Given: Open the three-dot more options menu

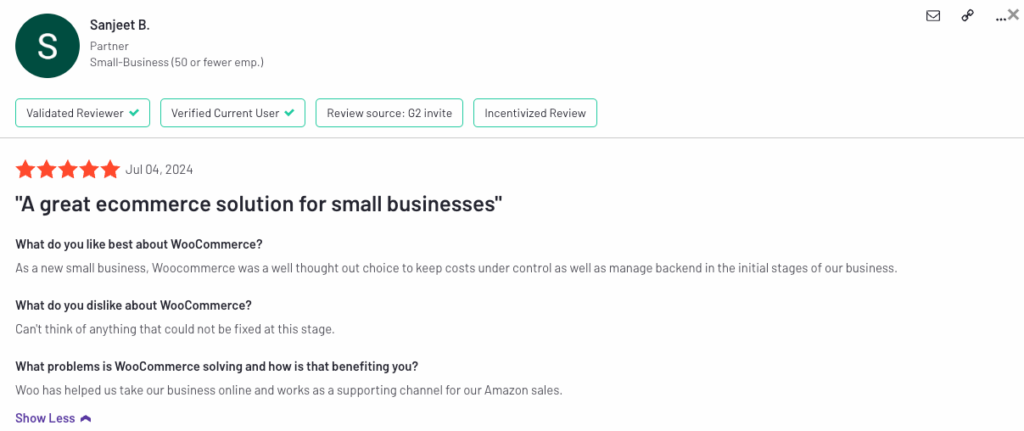Looking at the screenshot, I should pyautogui.click(x=1000, y=18).
